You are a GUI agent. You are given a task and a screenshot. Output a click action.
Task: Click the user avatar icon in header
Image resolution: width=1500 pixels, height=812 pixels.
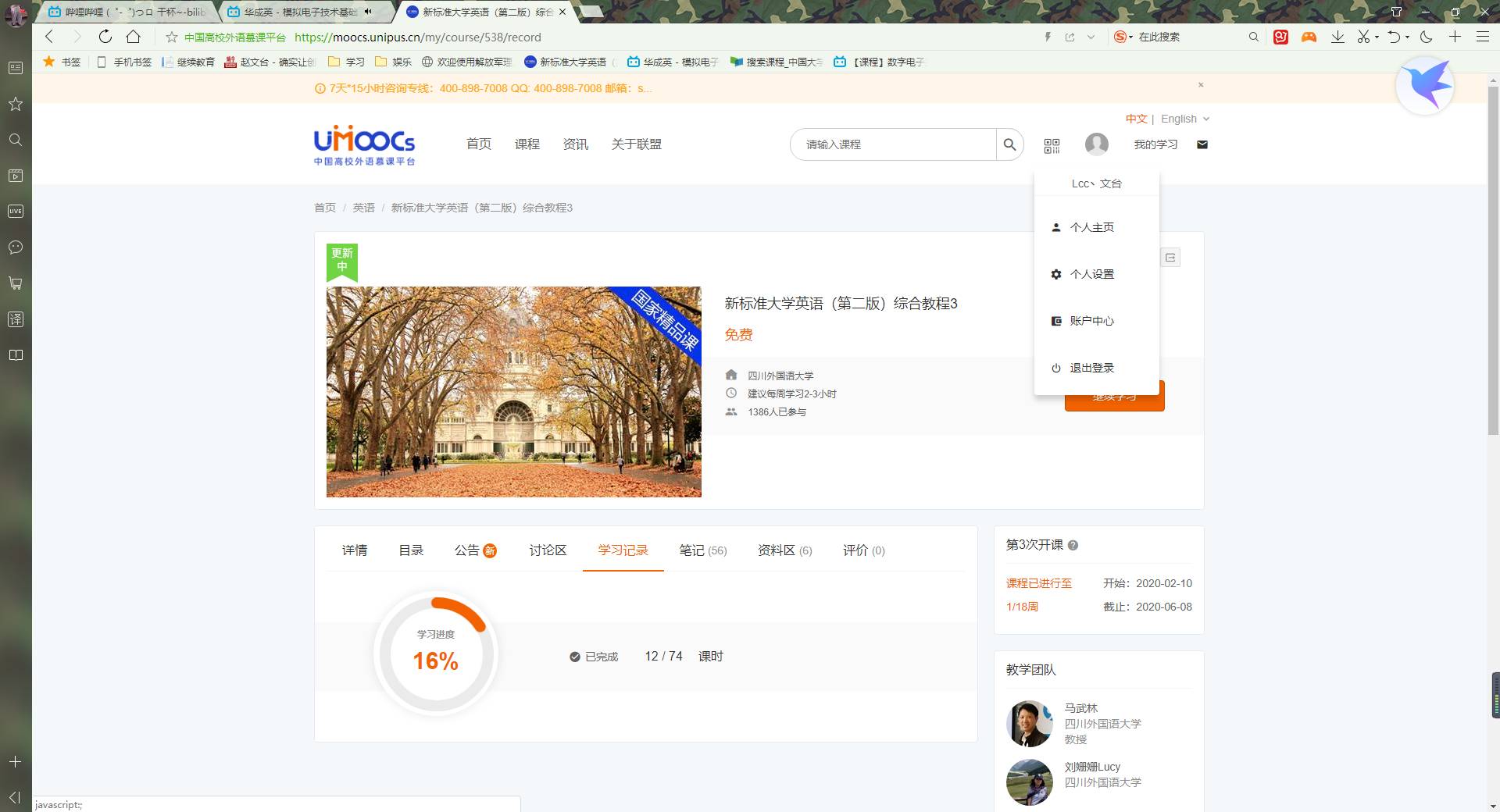tap(1096, 144)
